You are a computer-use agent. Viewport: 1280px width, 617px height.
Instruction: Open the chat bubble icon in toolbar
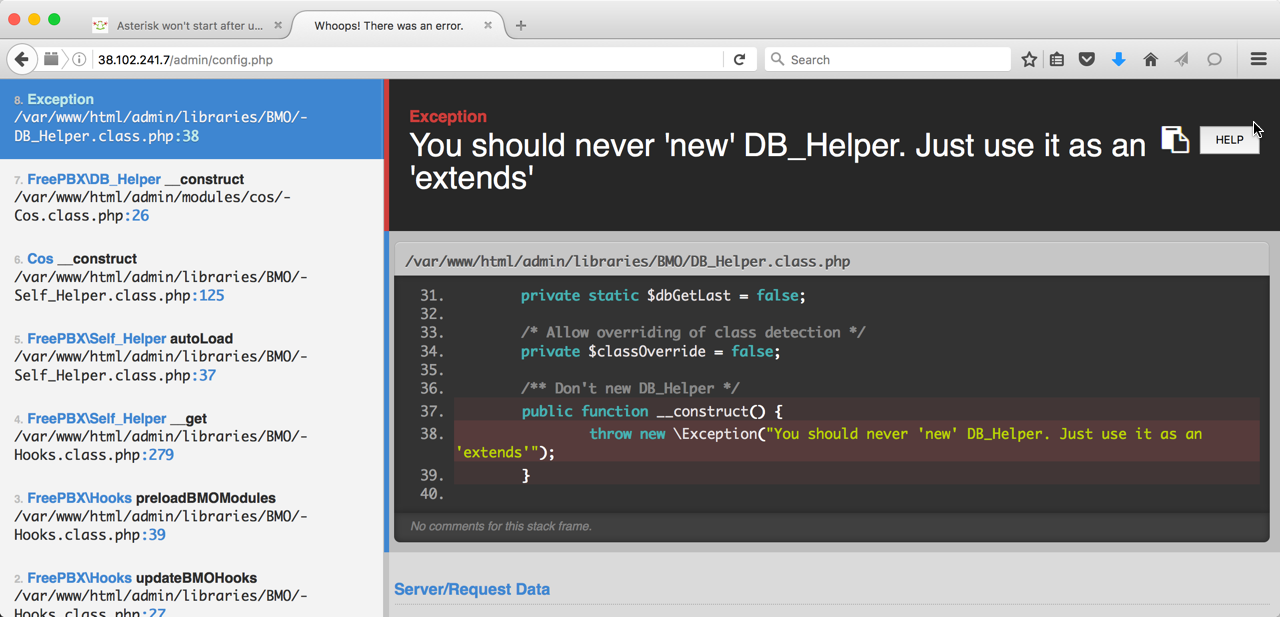[1214, 60]
